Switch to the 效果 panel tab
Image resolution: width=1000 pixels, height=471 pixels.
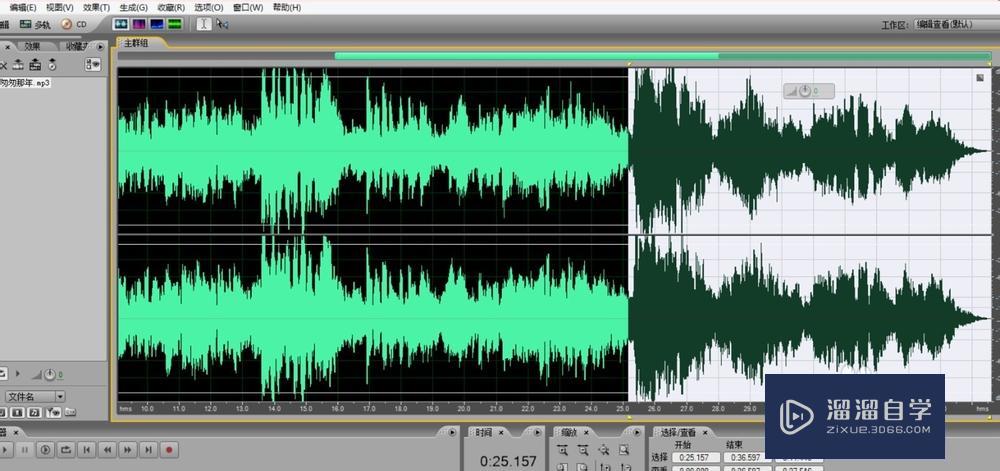(x=32, y=46)
